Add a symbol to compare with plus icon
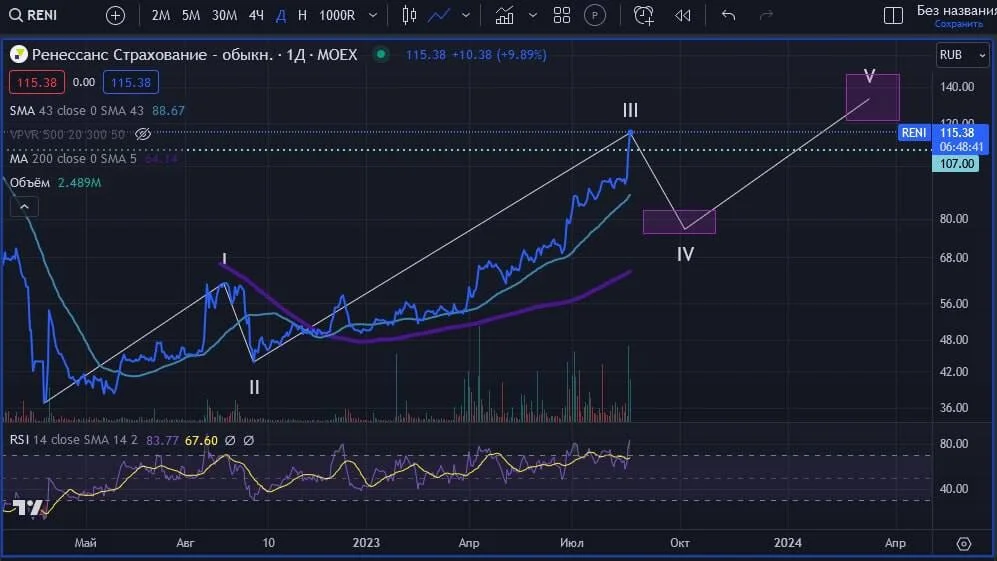 click(115, 15)
